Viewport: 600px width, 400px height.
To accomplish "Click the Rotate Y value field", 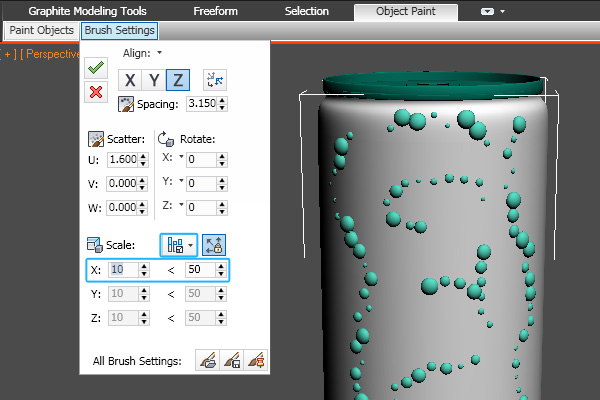I will tap(202, 183).
